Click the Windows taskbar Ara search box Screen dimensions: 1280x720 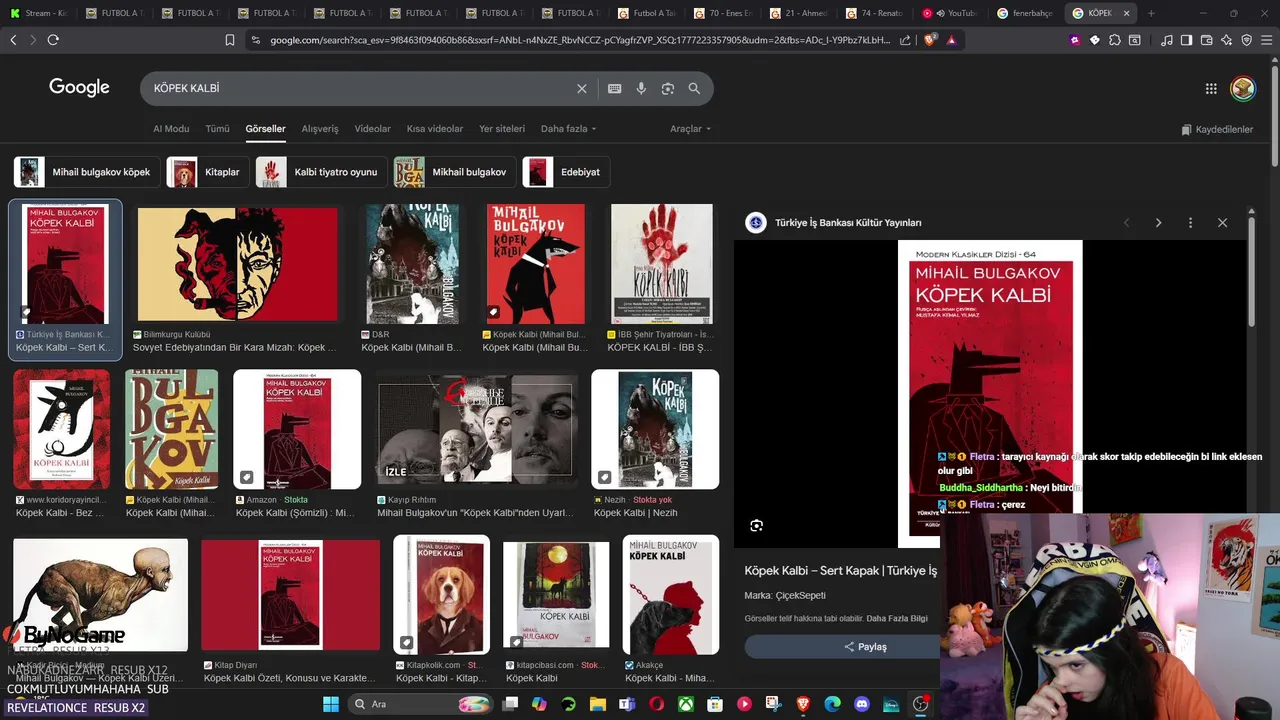(420, 704)
